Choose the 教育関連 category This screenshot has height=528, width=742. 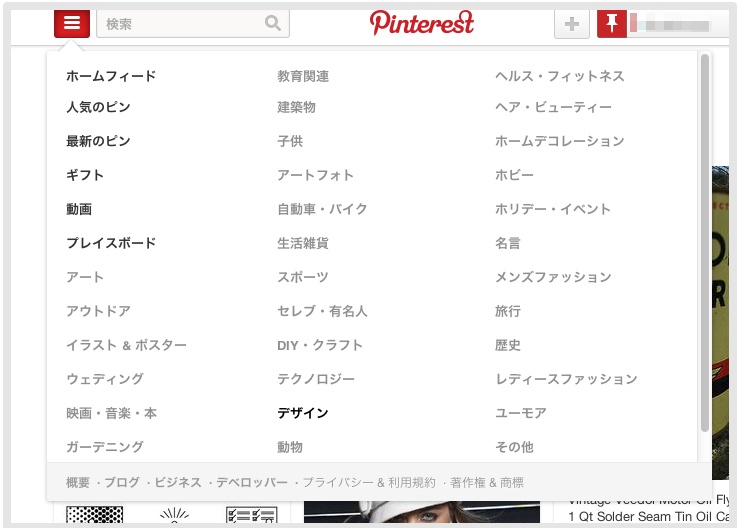pyautogui.click(x=303, y=76)
